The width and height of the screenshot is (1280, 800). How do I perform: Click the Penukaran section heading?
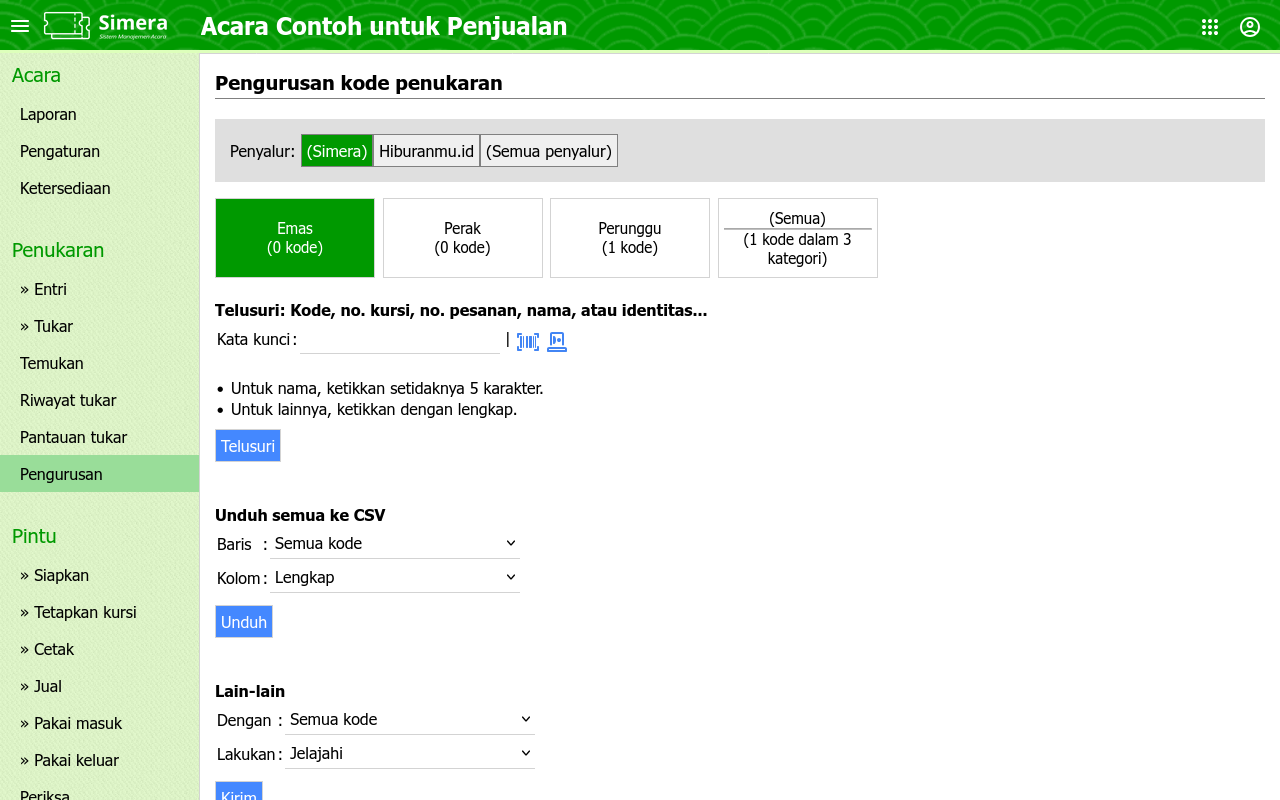pos(58,251)
